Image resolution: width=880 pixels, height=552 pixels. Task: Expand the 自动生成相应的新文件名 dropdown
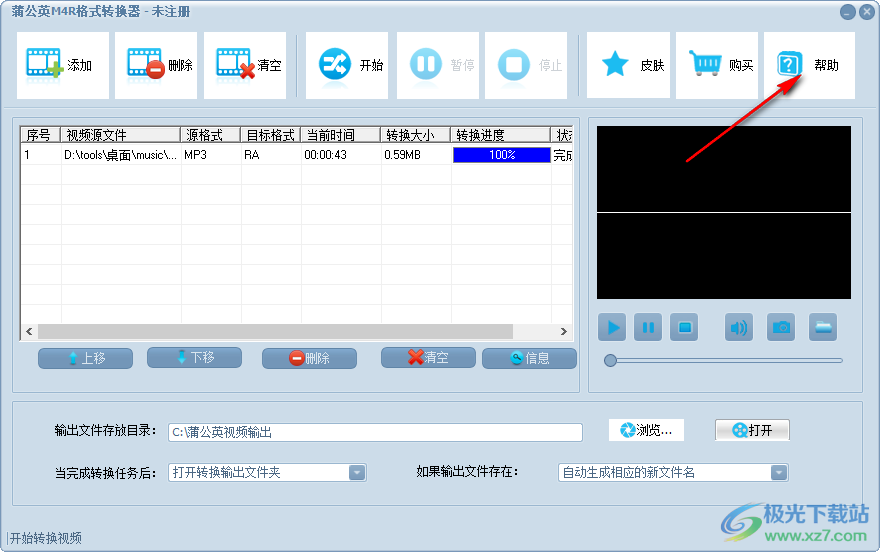coord(779,473)
